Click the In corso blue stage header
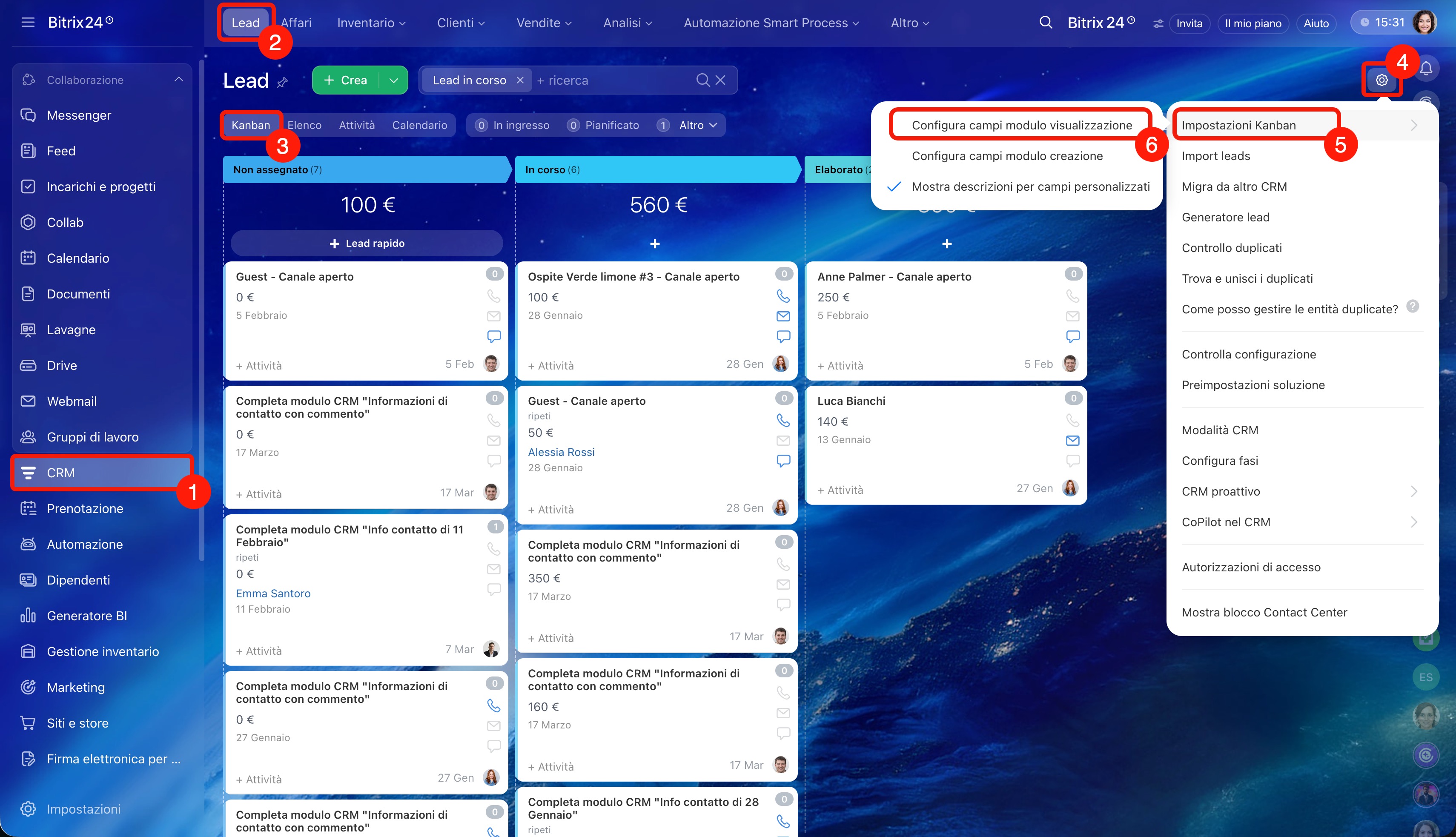The height and width of the screenshot is (837, 1456). click(655, 169)
